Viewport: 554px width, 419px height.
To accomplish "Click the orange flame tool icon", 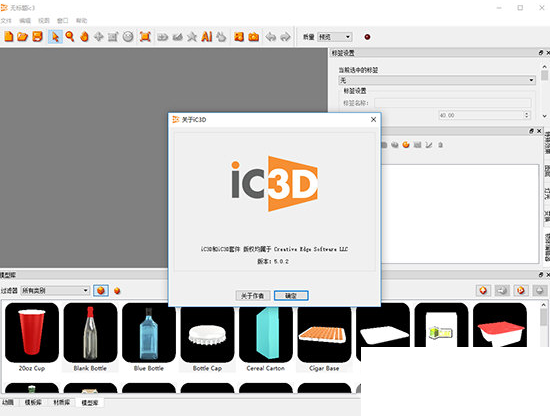I will [x=84, y=36].
